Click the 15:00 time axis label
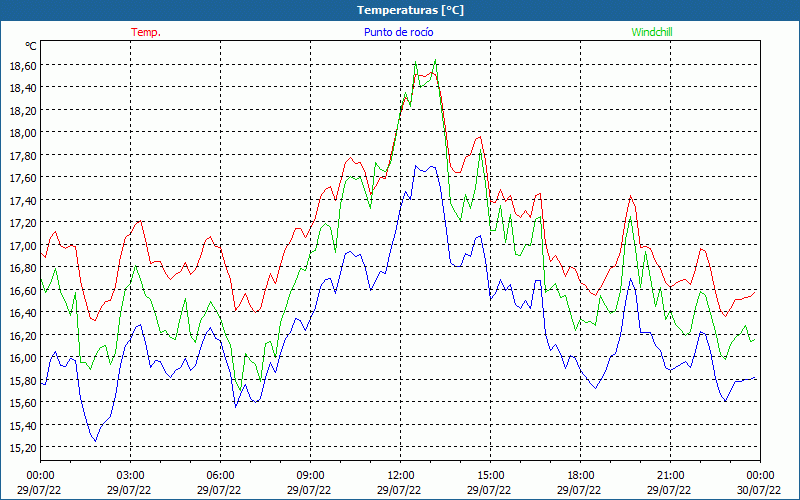This screenshot has width=800, height=500. coord(490,476)
